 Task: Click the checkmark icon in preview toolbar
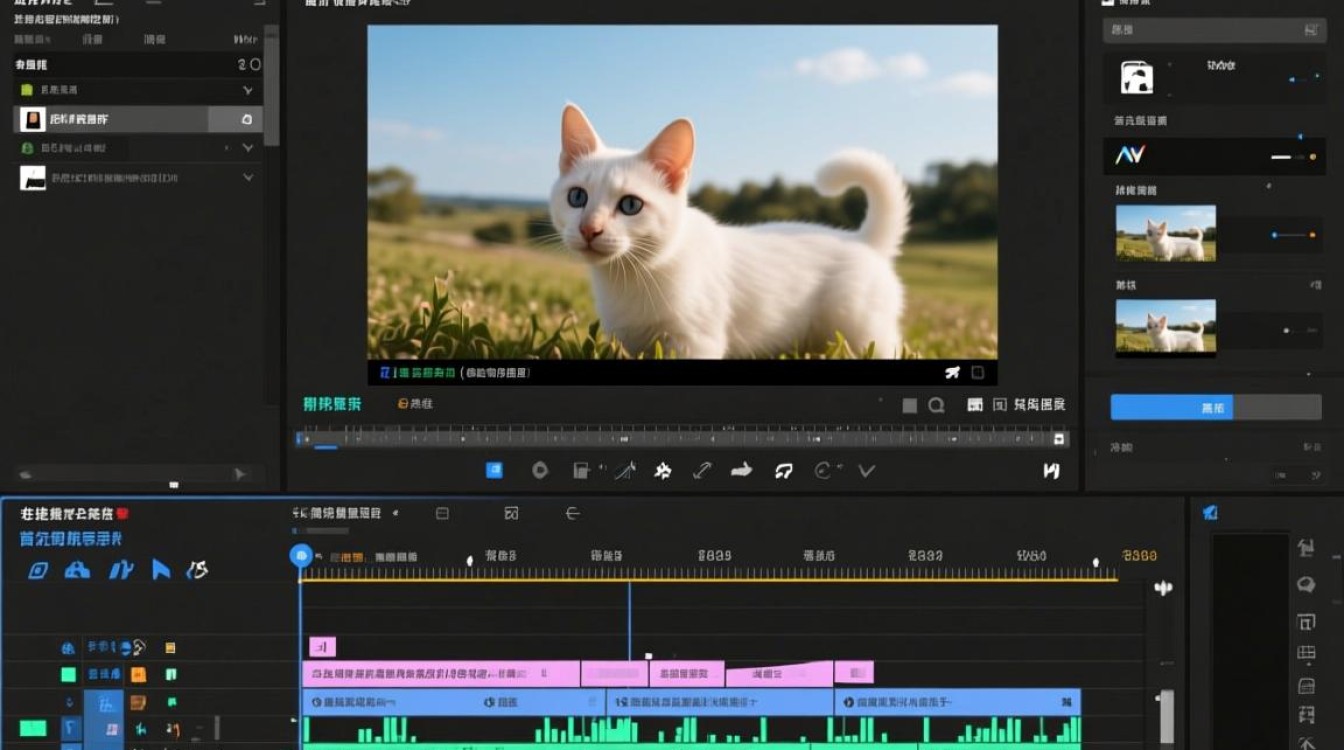pyautogui.click(x=867, y=470)
